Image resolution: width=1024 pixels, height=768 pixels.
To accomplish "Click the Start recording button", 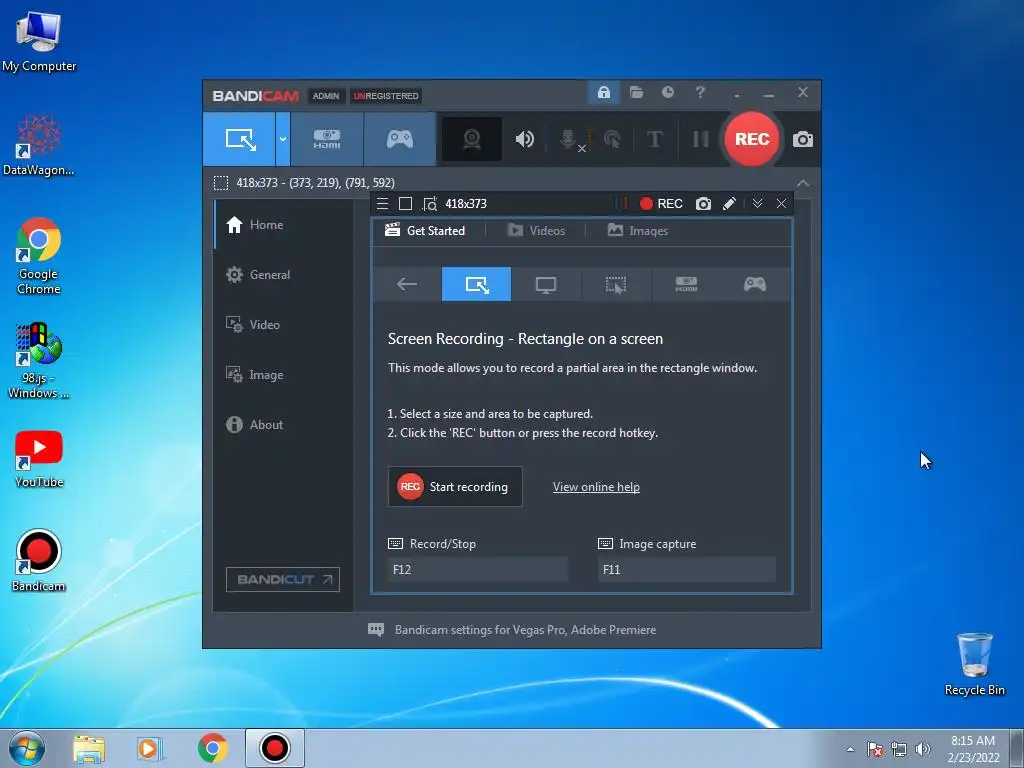I will [x=455, y=487].
